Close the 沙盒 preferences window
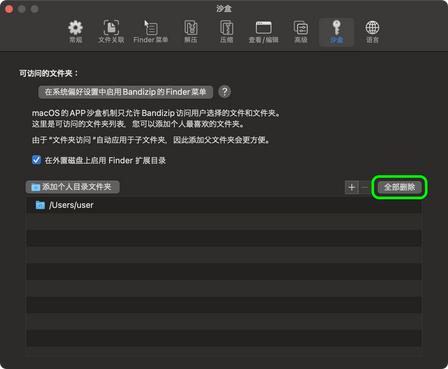 pyautogui.click(x=9, y=9)
